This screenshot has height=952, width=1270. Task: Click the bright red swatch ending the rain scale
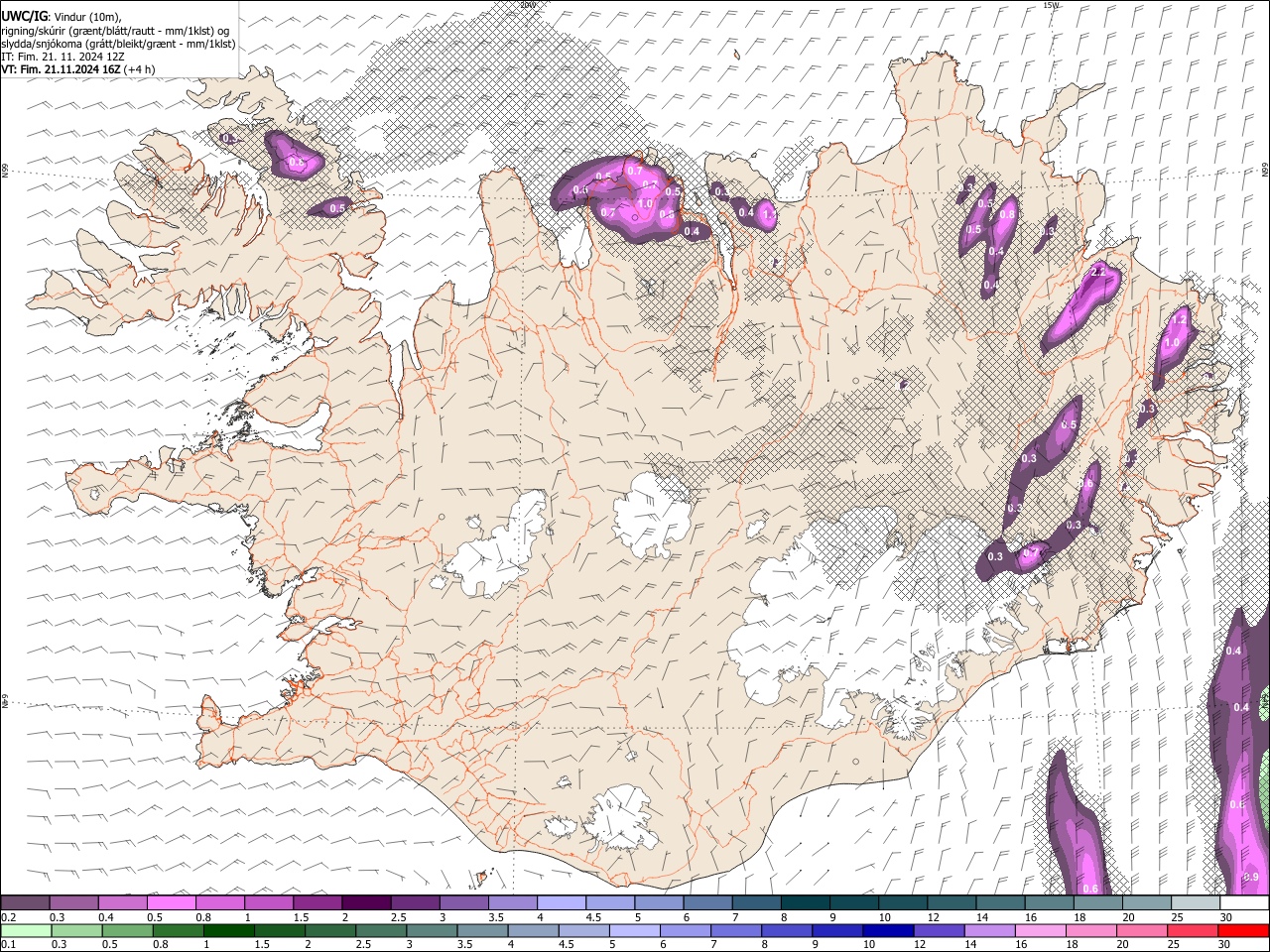[1243, 930]
